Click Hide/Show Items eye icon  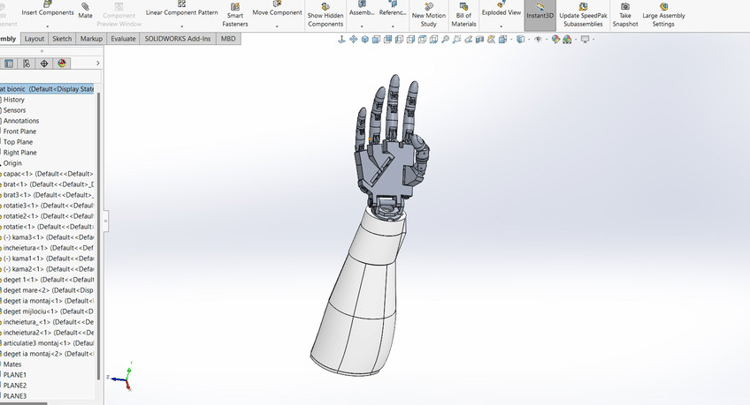pos(538,39)
